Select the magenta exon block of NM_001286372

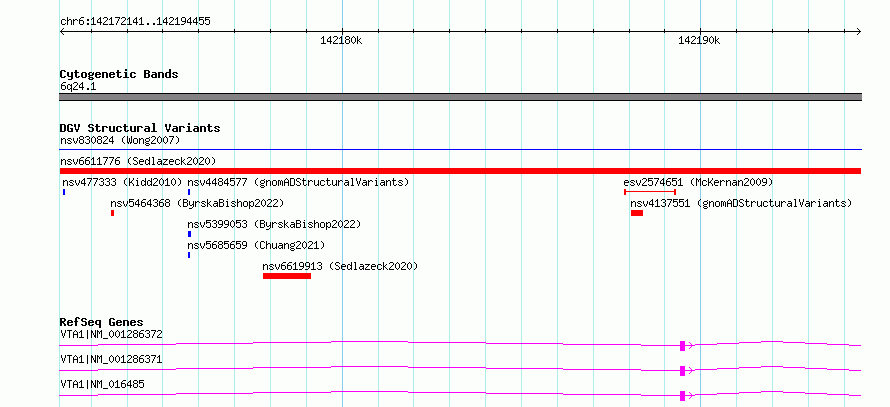click(682, 346)
